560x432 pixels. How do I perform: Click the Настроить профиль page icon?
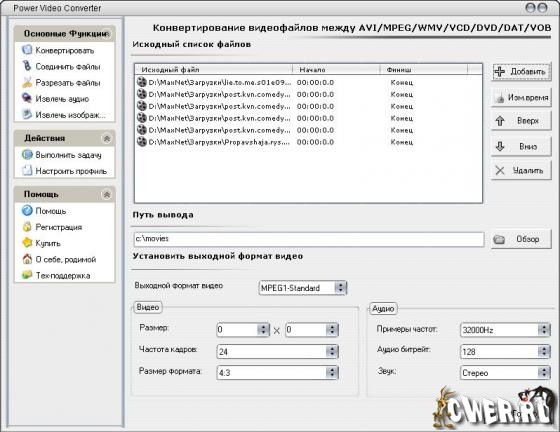(27, 171)
